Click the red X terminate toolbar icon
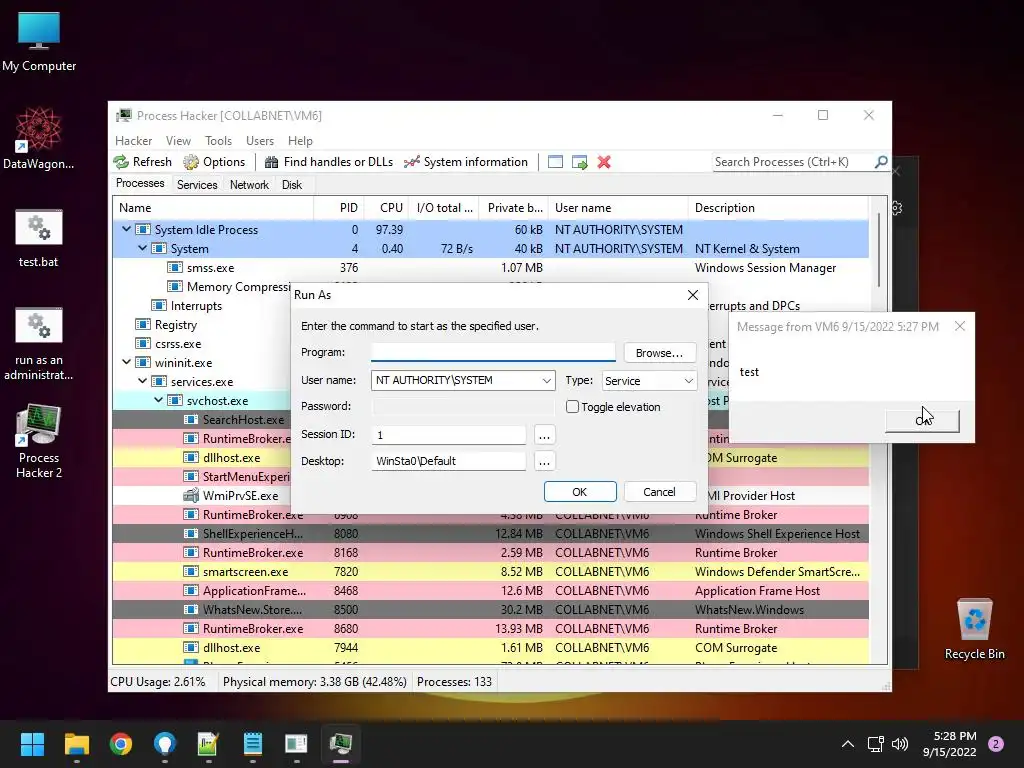Screen dimensions: 1024x768 tap(604, 162)
